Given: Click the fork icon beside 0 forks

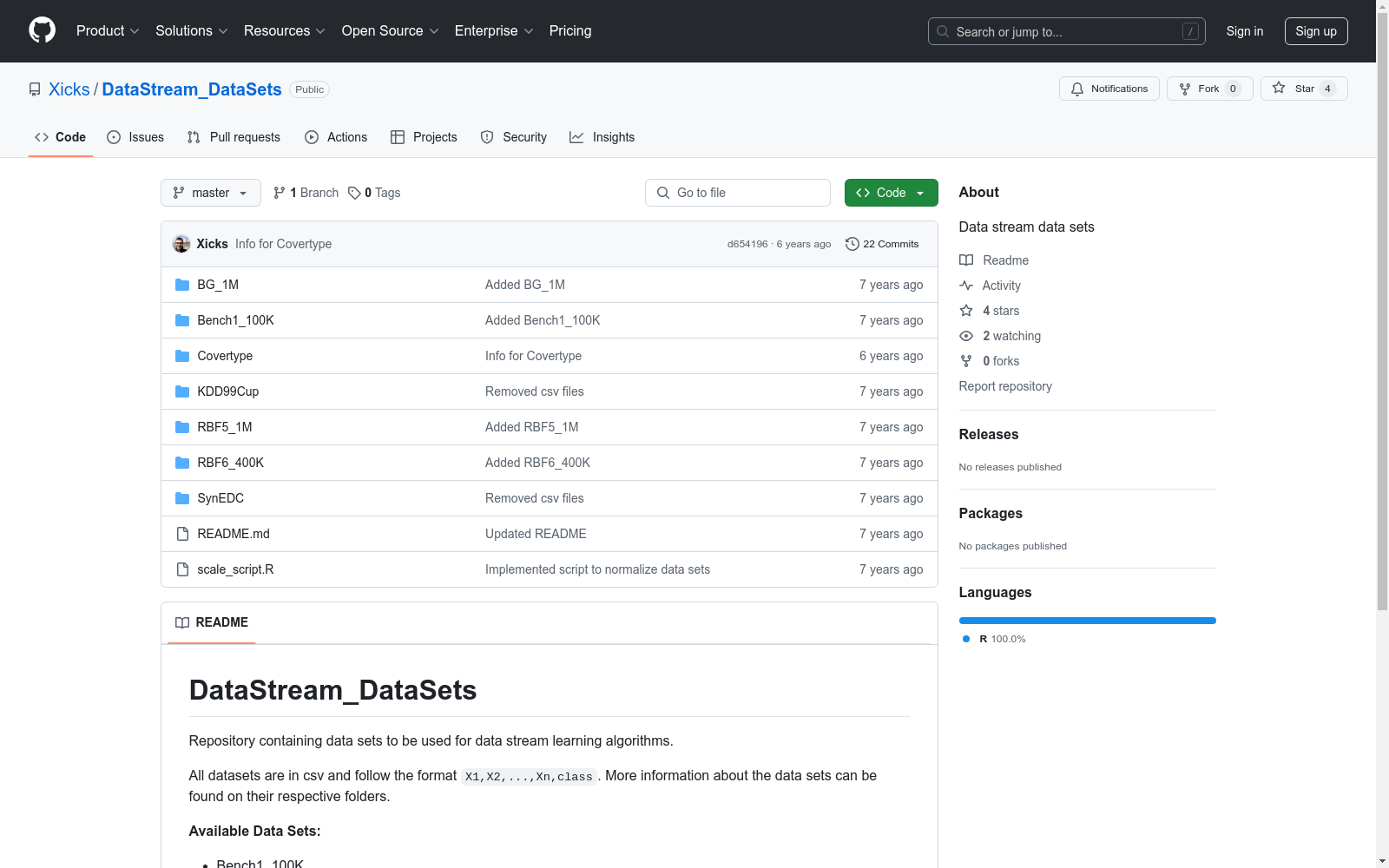Looking at the screenshot, I should (x=966, y=361).
